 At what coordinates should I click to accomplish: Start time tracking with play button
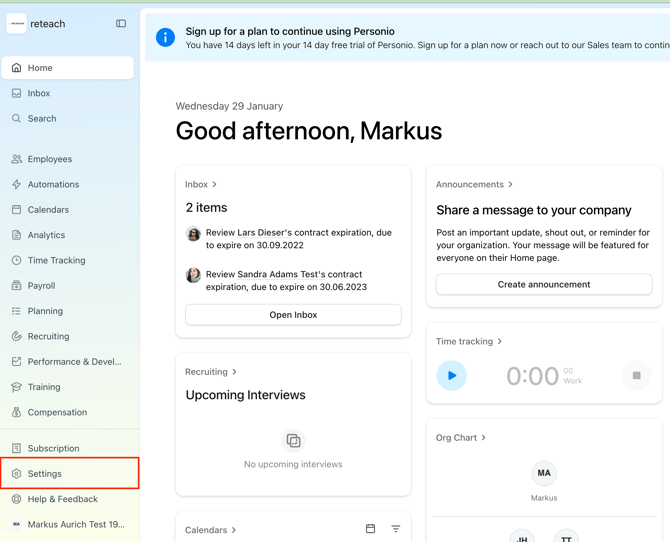click(x=451, y=375)
